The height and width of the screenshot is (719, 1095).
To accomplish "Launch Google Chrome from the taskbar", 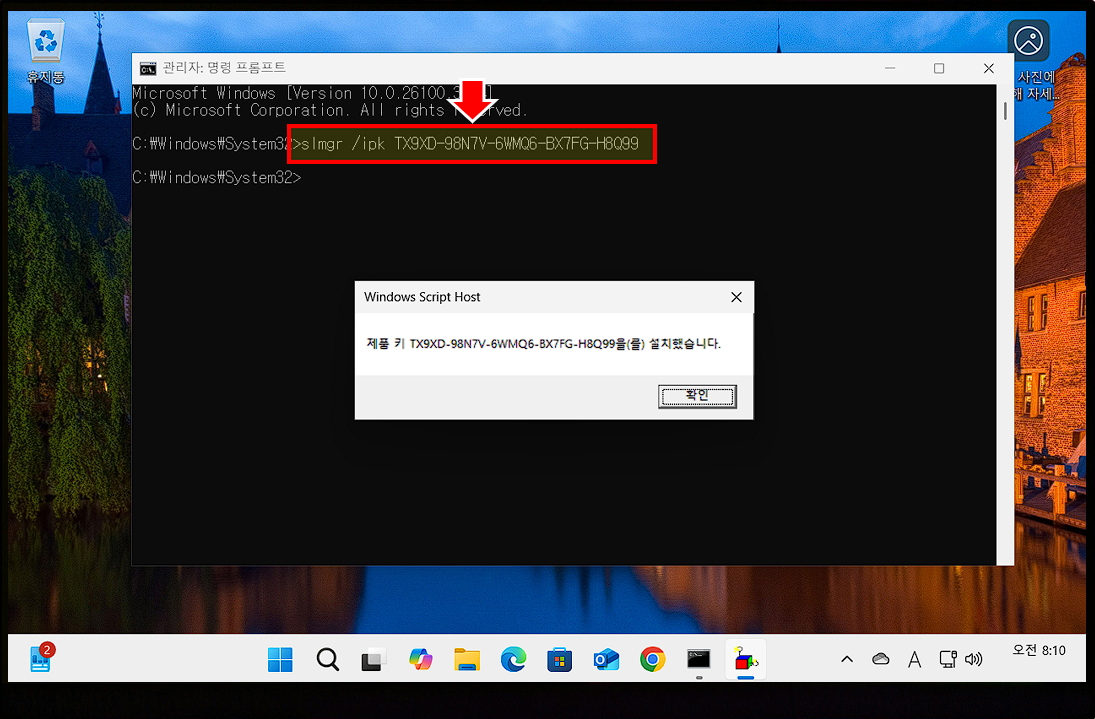I will (652, 659).
